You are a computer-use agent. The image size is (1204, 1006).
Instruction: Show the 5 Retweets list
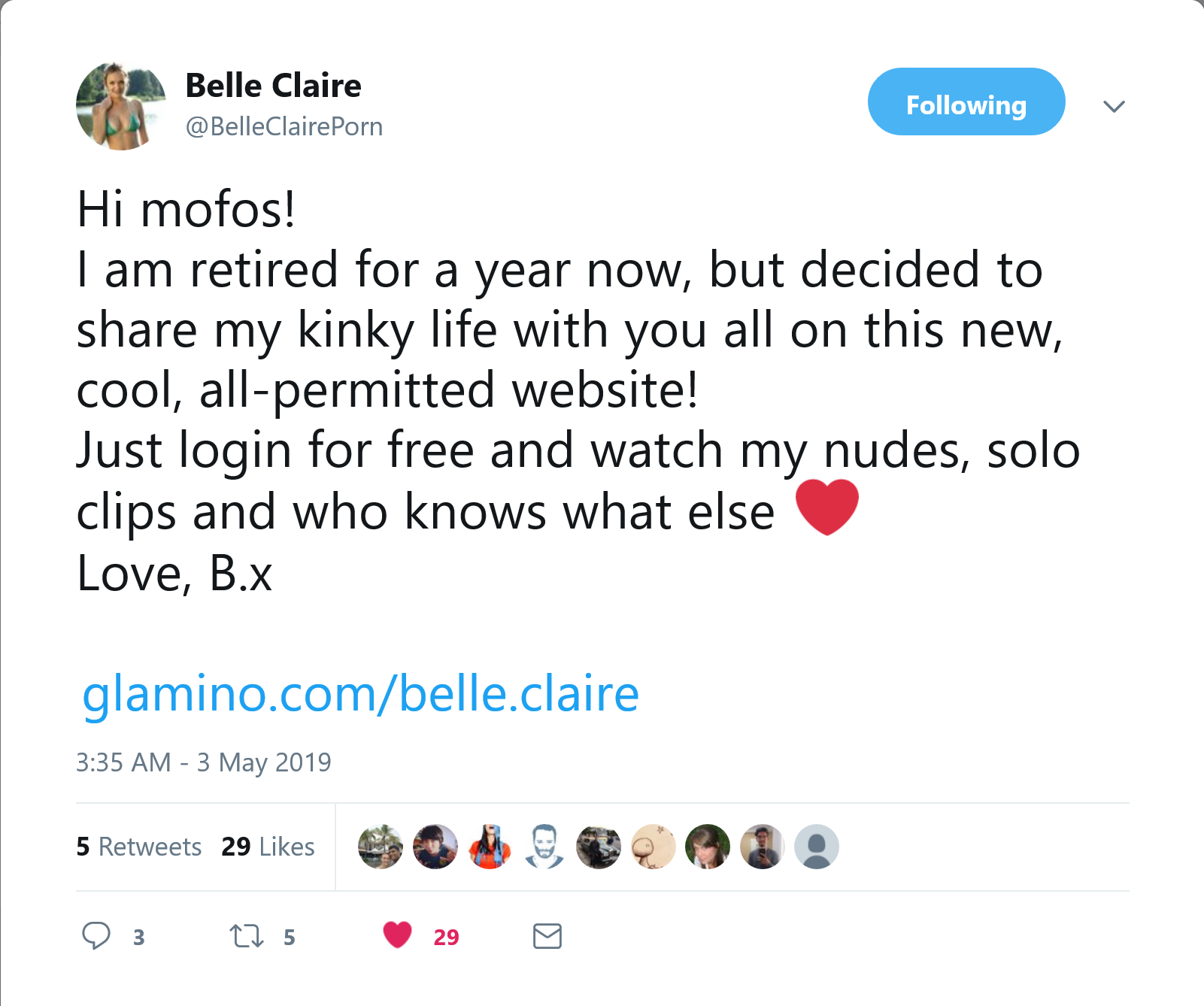[139, 847]
